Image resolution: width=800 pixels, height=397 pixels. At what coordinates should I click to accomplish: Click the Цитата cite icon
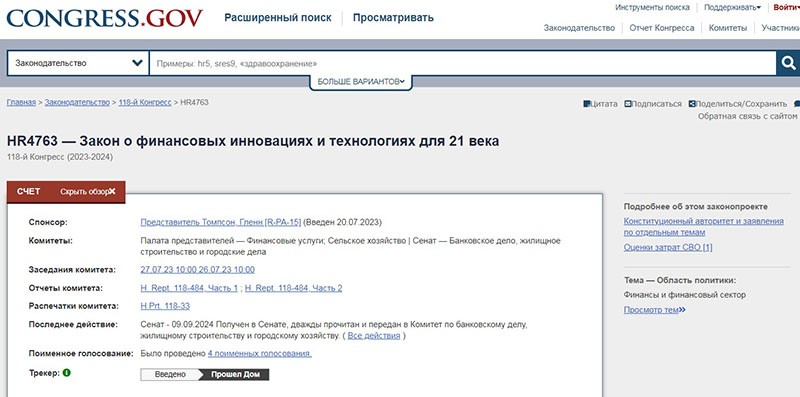586,104
